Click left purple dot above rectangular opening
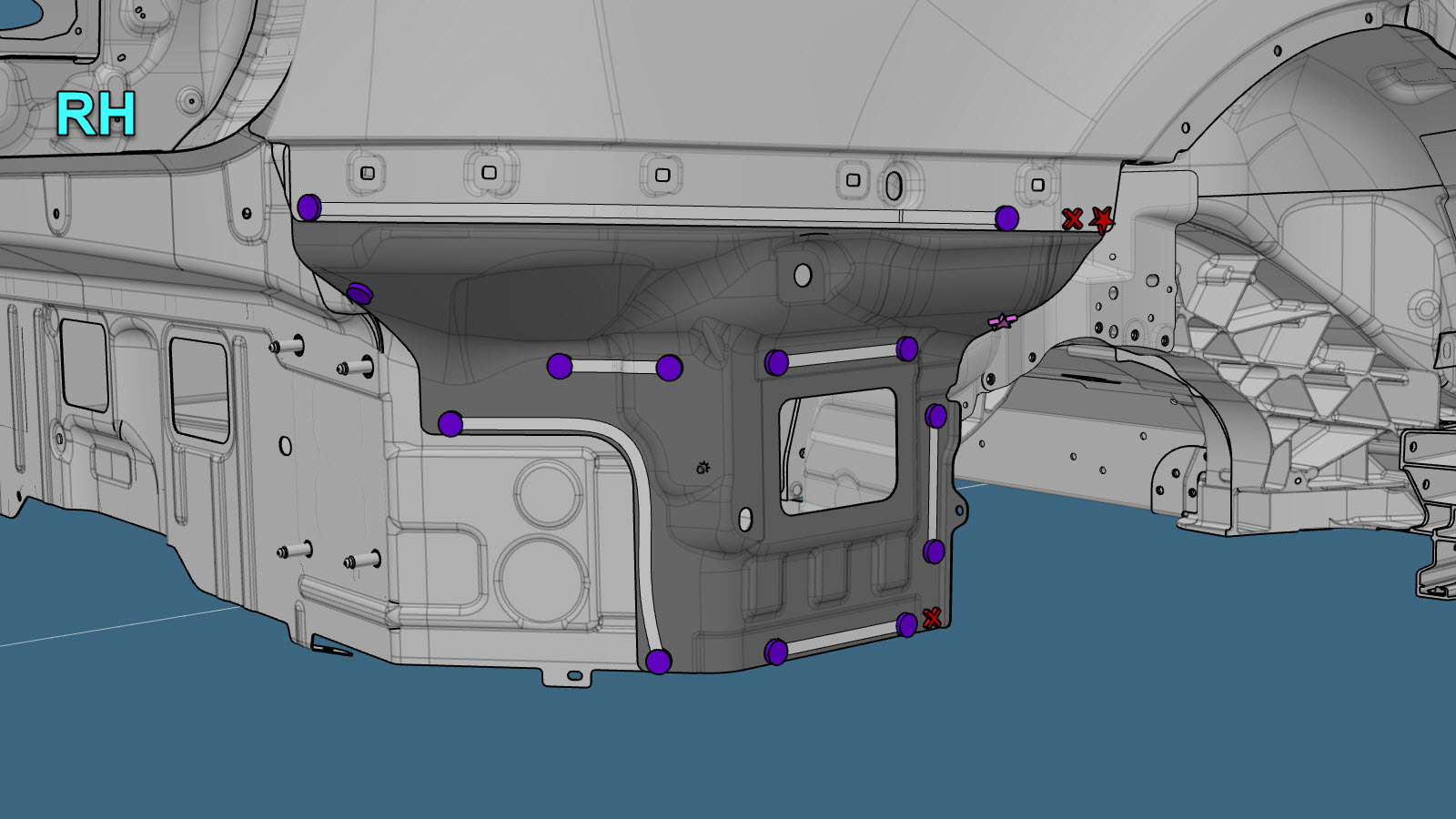Viewport: 1456px width, 819px height. [776, 363]
